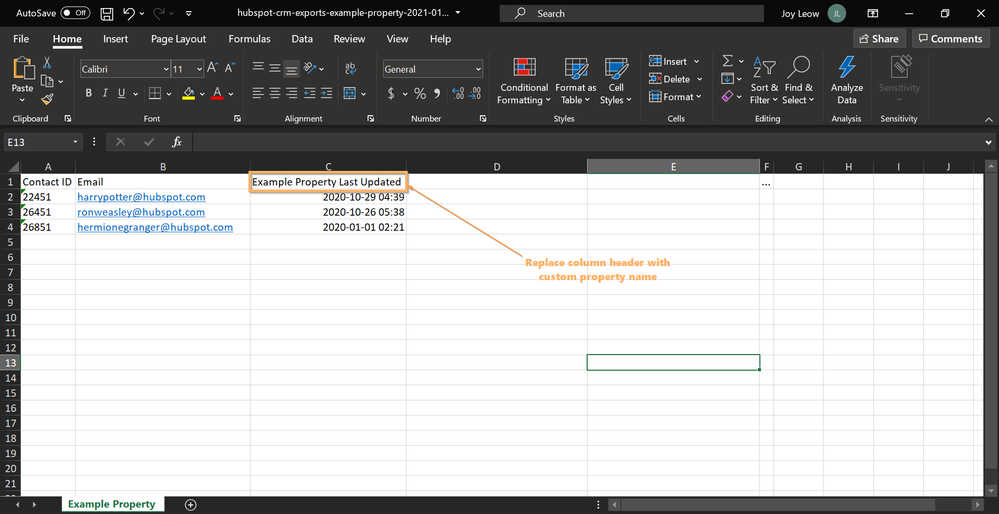Click Increase Indent icon
999x514 pixels.
click(x=326, y=94)
